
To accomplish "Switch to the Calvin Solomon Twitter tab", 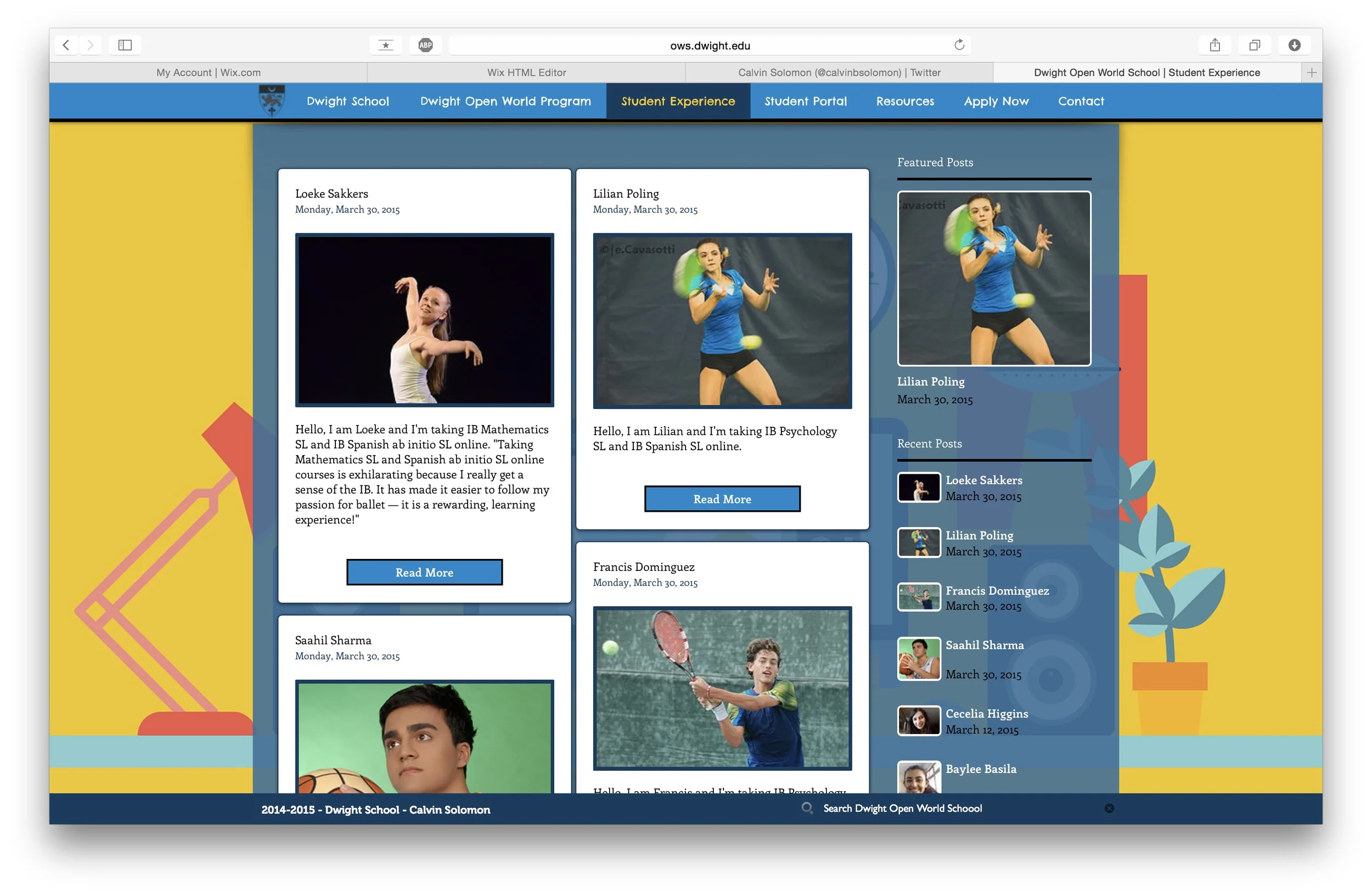I will pos(839,72).
